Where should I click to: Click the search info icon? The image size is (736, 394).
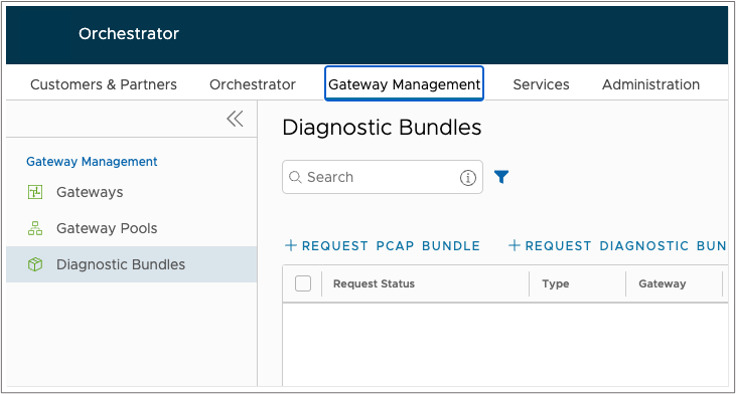pos(468,178)
